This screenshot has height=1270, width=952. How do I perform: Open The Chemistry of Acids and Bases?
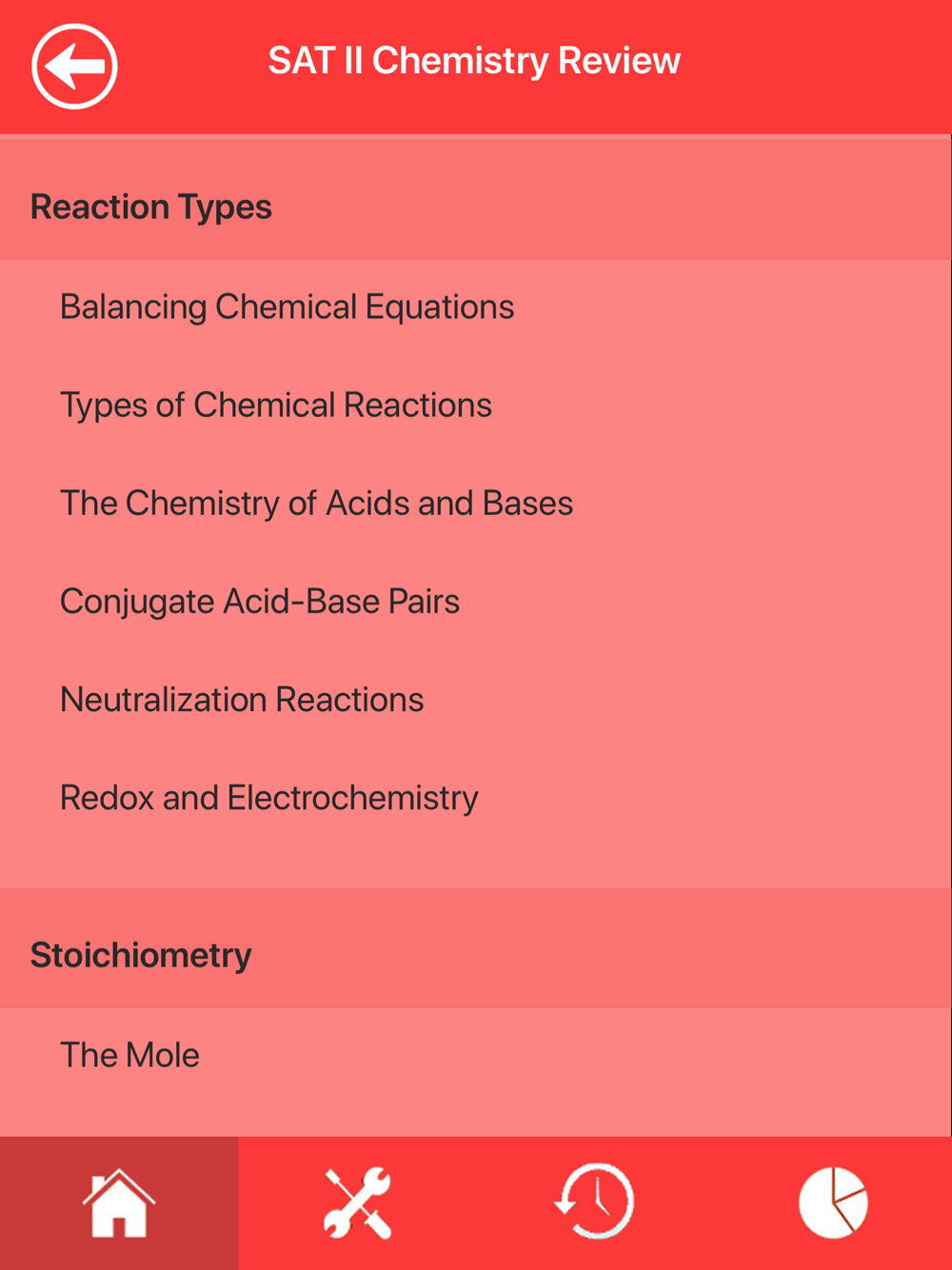tap(476, 504)
